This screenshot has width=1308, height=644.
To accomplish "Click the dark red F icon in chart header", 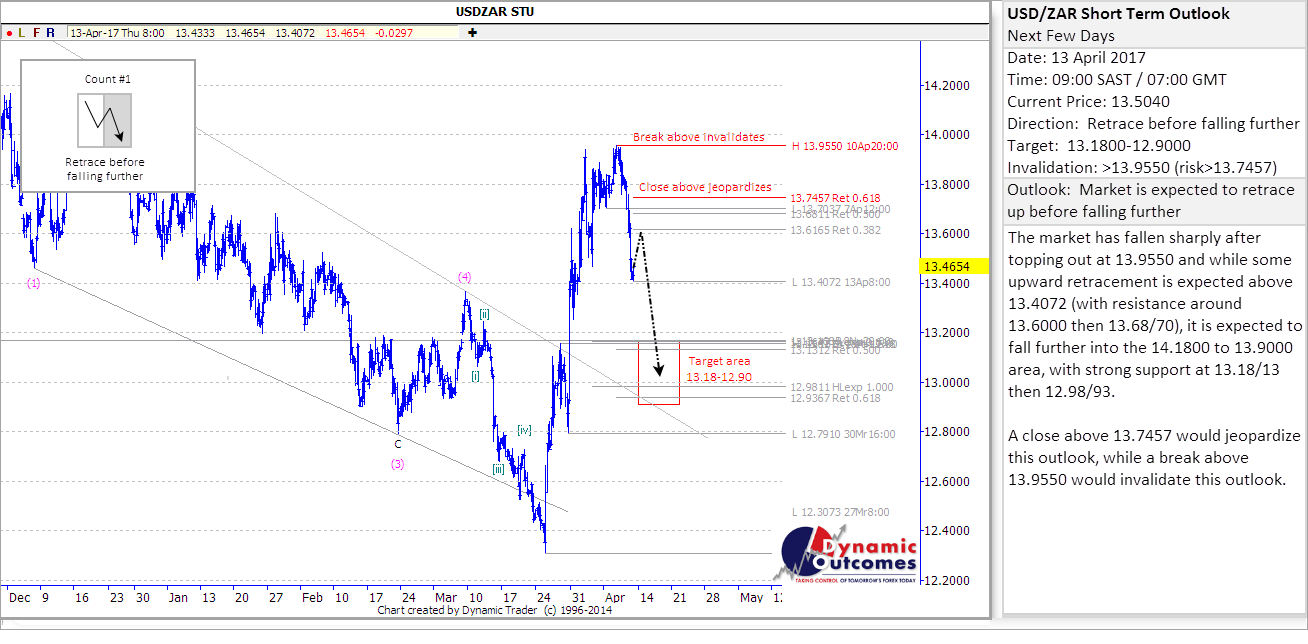I will pos(36,33).
